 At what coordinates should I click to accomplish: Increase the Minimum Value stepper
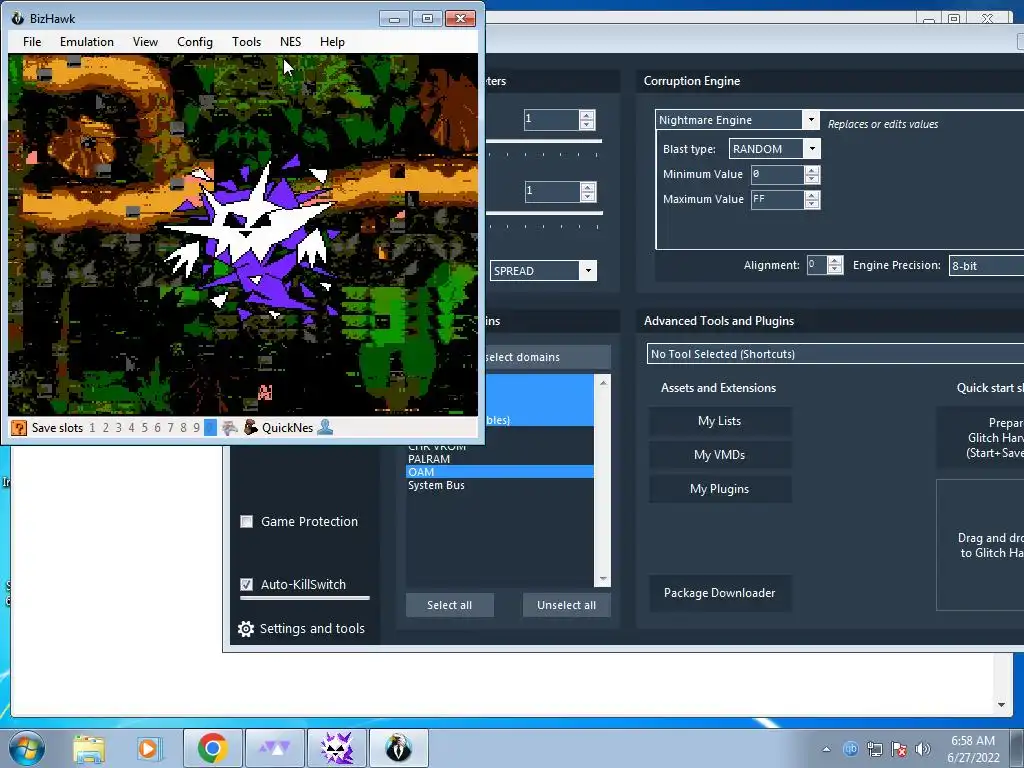pyautogui.click(x=812, y=170)
